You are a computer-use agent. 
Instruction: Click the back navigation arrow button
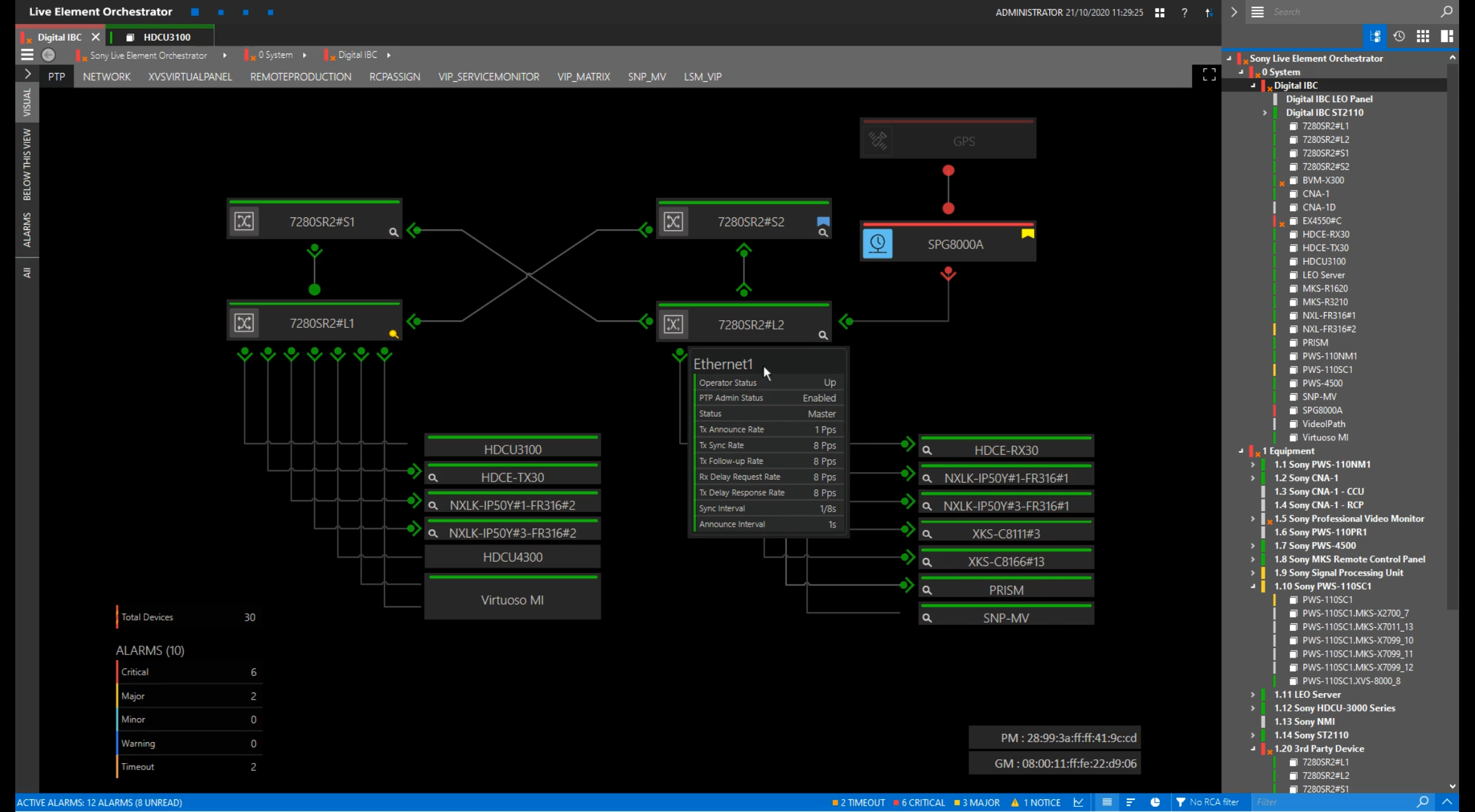tap(48, 55)
